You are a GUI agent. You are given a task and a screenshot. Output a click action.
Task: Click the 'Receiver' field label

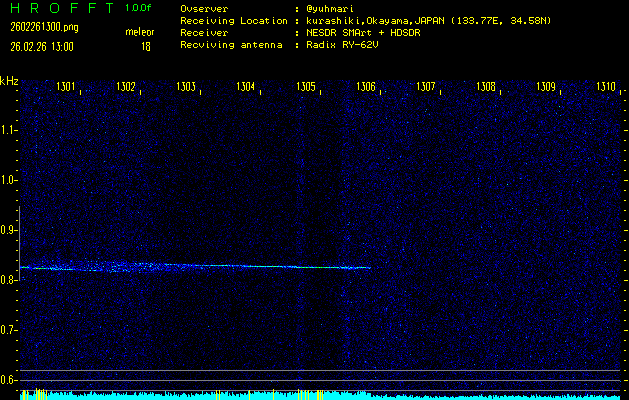coord(204,32)
